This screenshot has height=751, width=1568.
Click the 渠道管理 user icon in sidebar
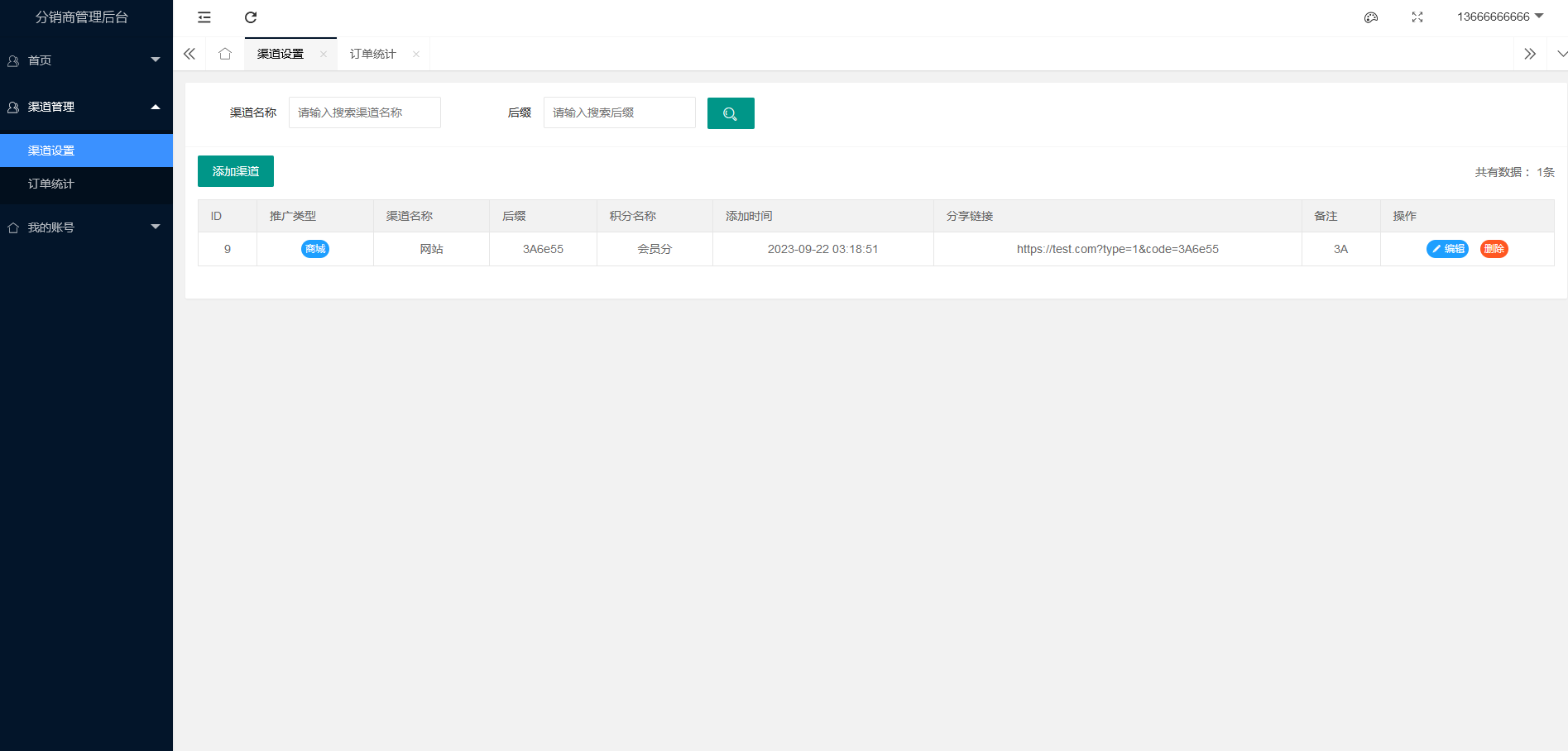(x=13, y=108)
